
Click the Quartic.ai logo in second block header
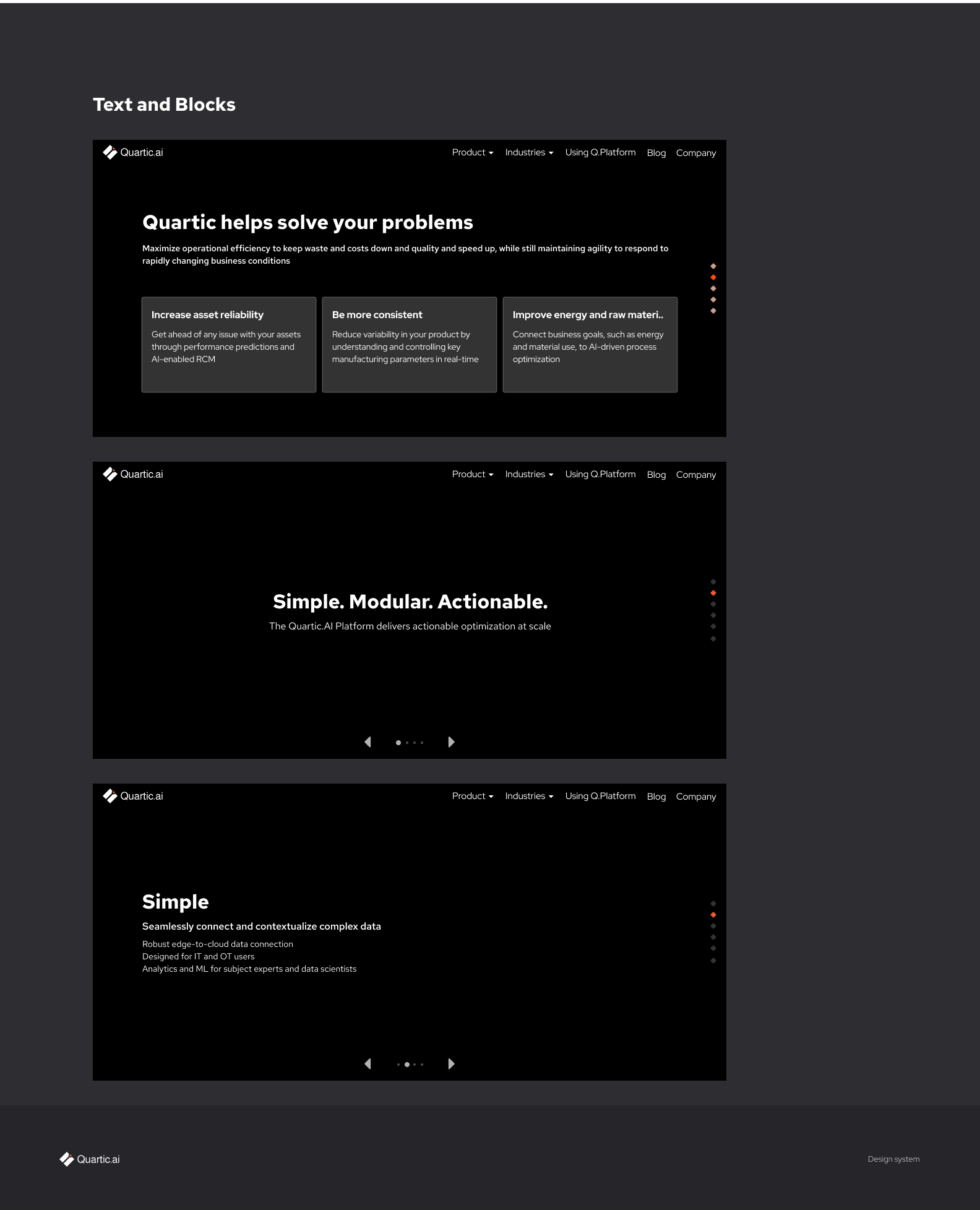(133, 474)
